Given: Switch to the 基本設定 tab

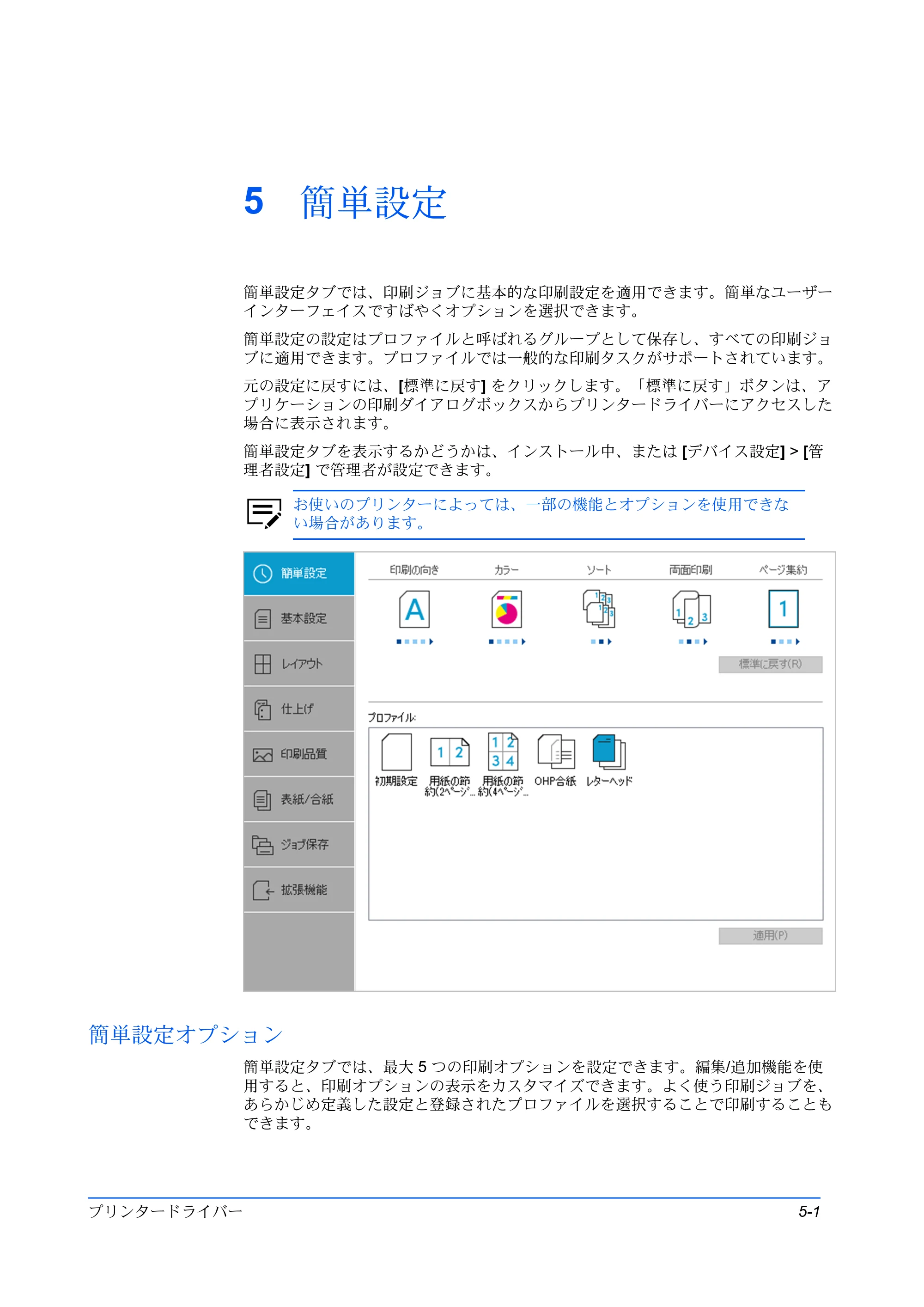Looking at the screenshot, I should pos(299,618).
